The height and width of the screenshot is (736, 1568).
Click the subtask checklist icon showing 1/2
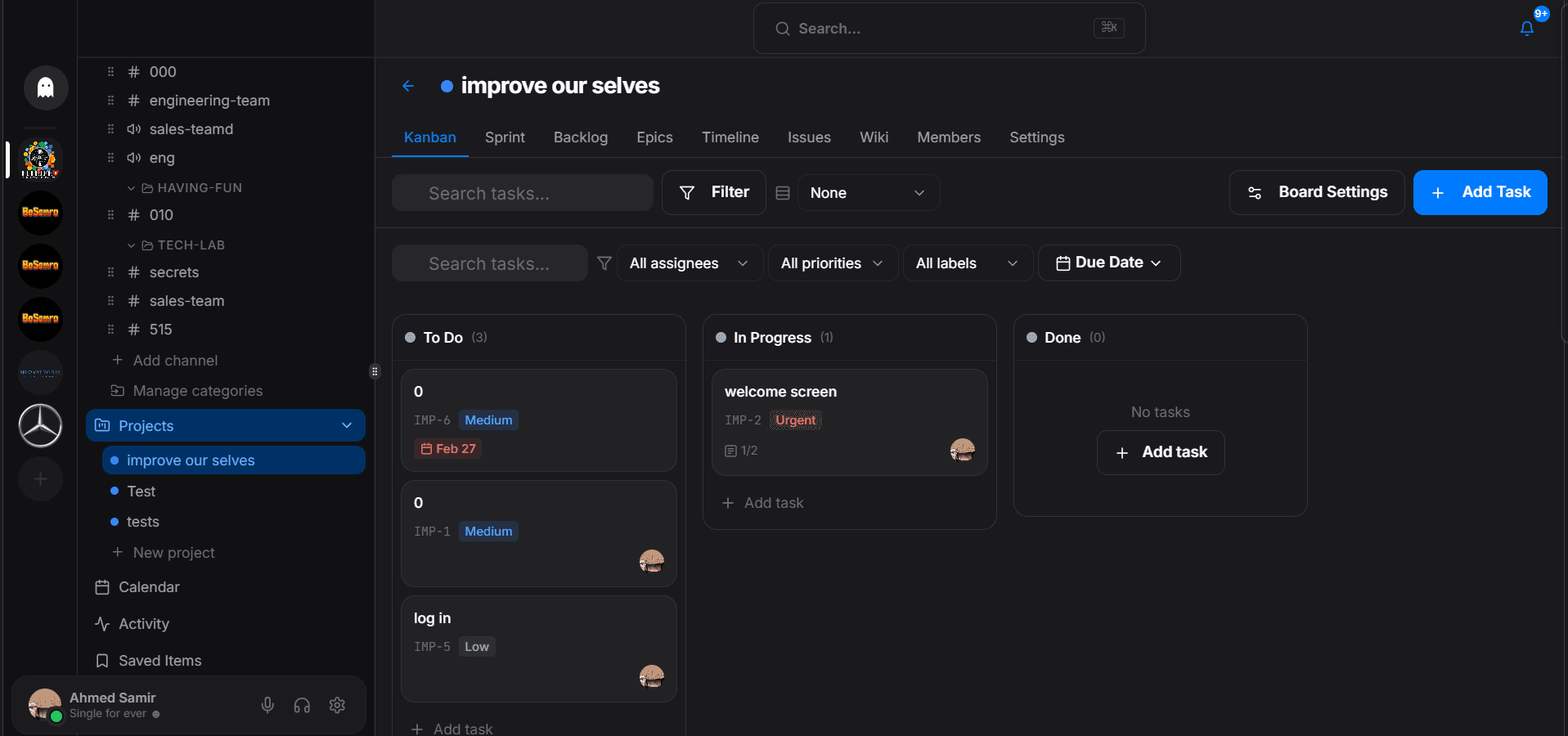click(731, 451)
